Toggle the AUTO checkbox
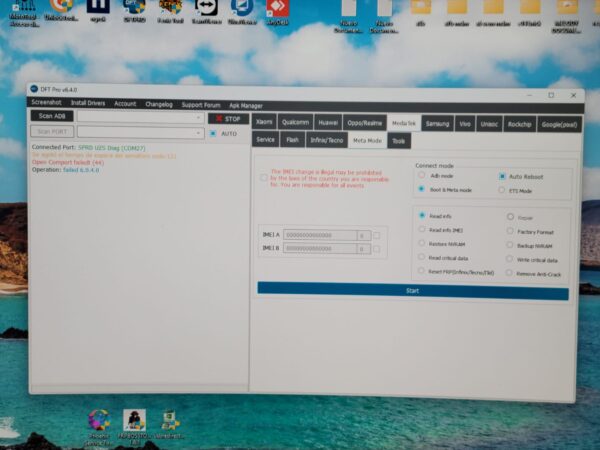600x450 pixels. point(213,133)
